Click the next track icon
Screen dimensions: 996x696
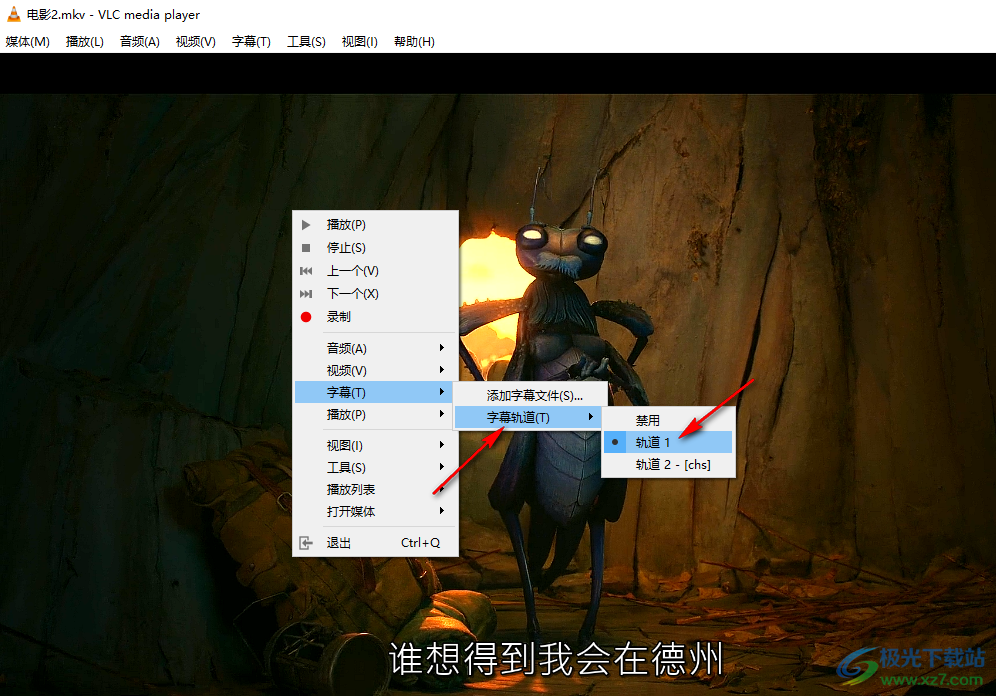[306, 293]
